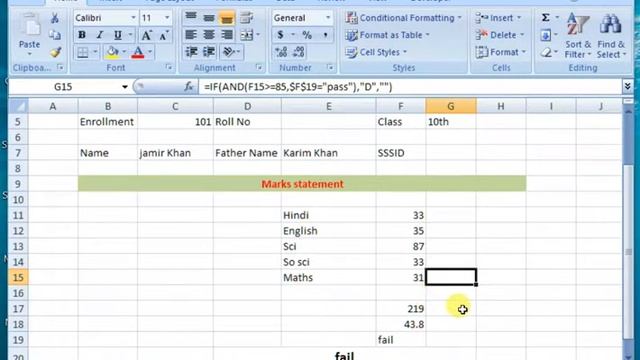Screen dimensions: 640x360
Task: Select row 15 header
Action: (18, 278)
